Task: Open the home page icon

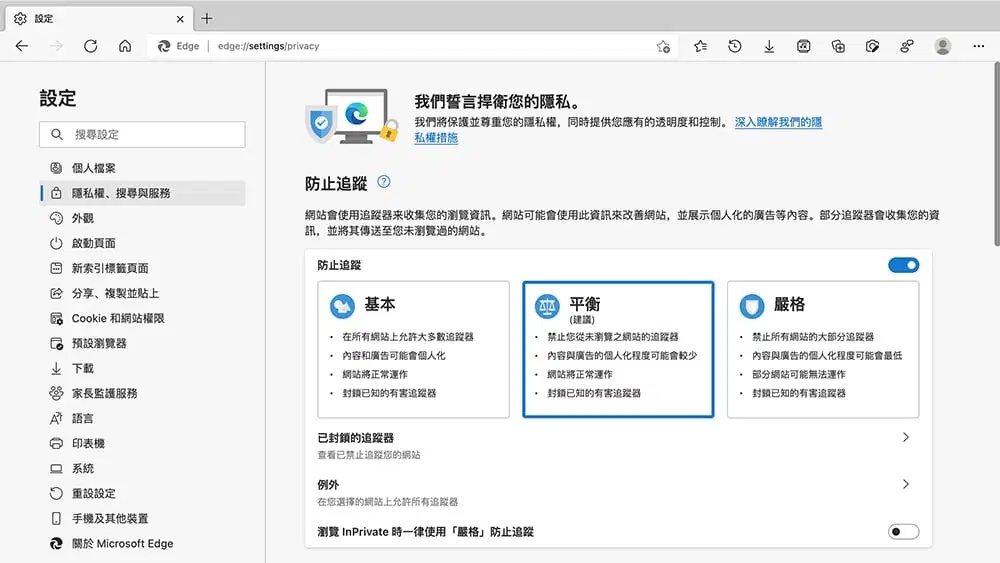Action: [125, 46]
